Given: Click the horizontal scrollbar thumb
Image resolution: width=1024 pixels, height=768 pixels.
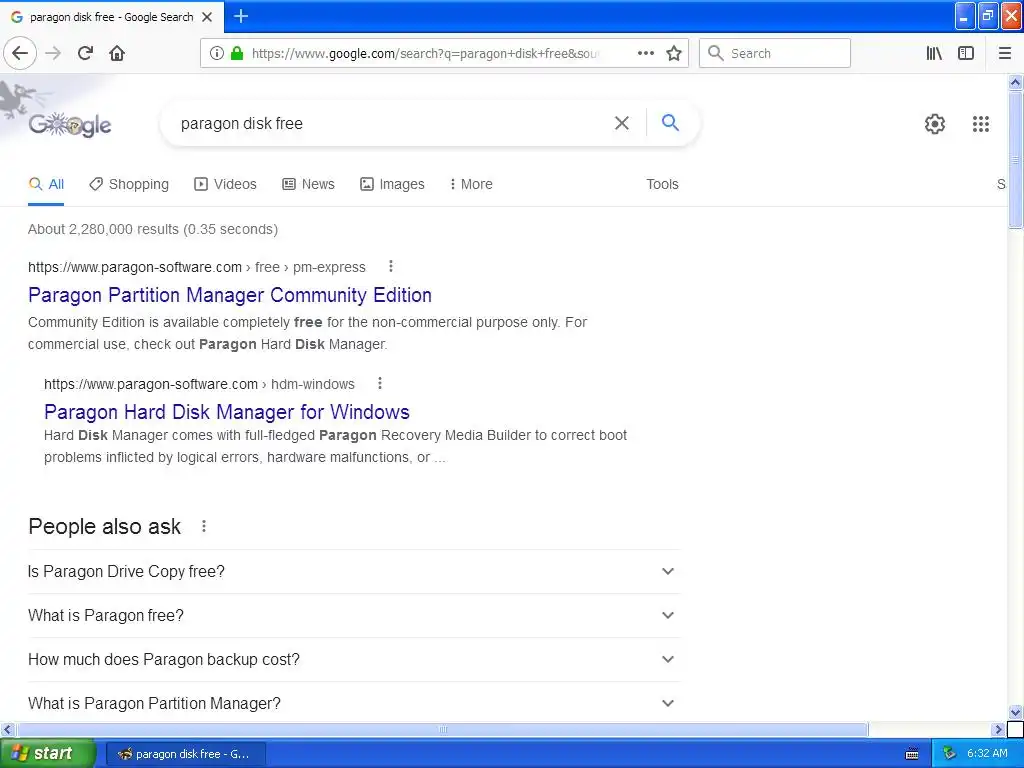Looking at the screenshot, I should (x=442, y=729).
